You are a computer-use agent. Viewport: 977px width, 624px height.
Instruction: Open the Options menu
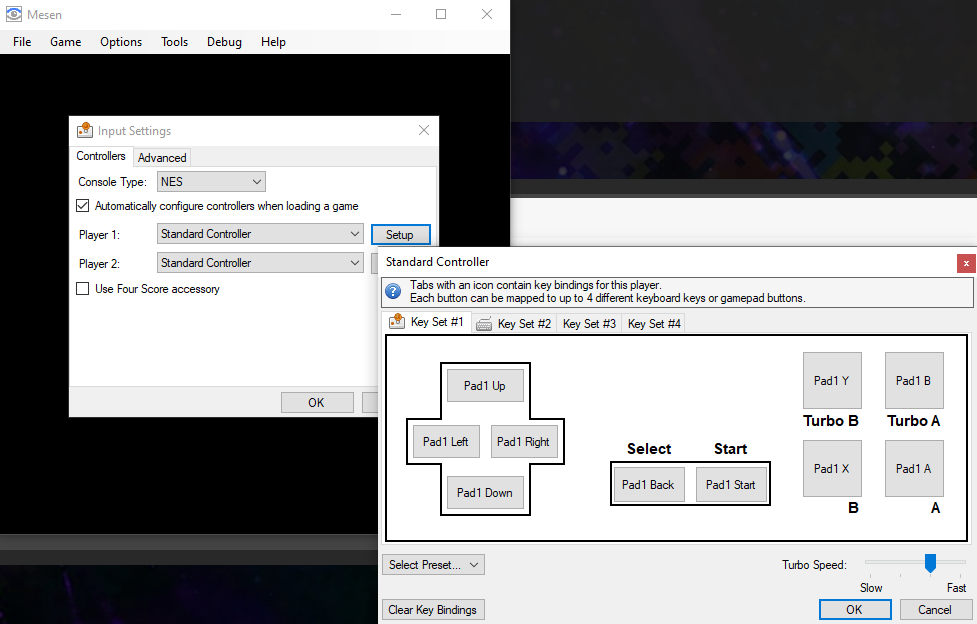[x=121, y=42]
